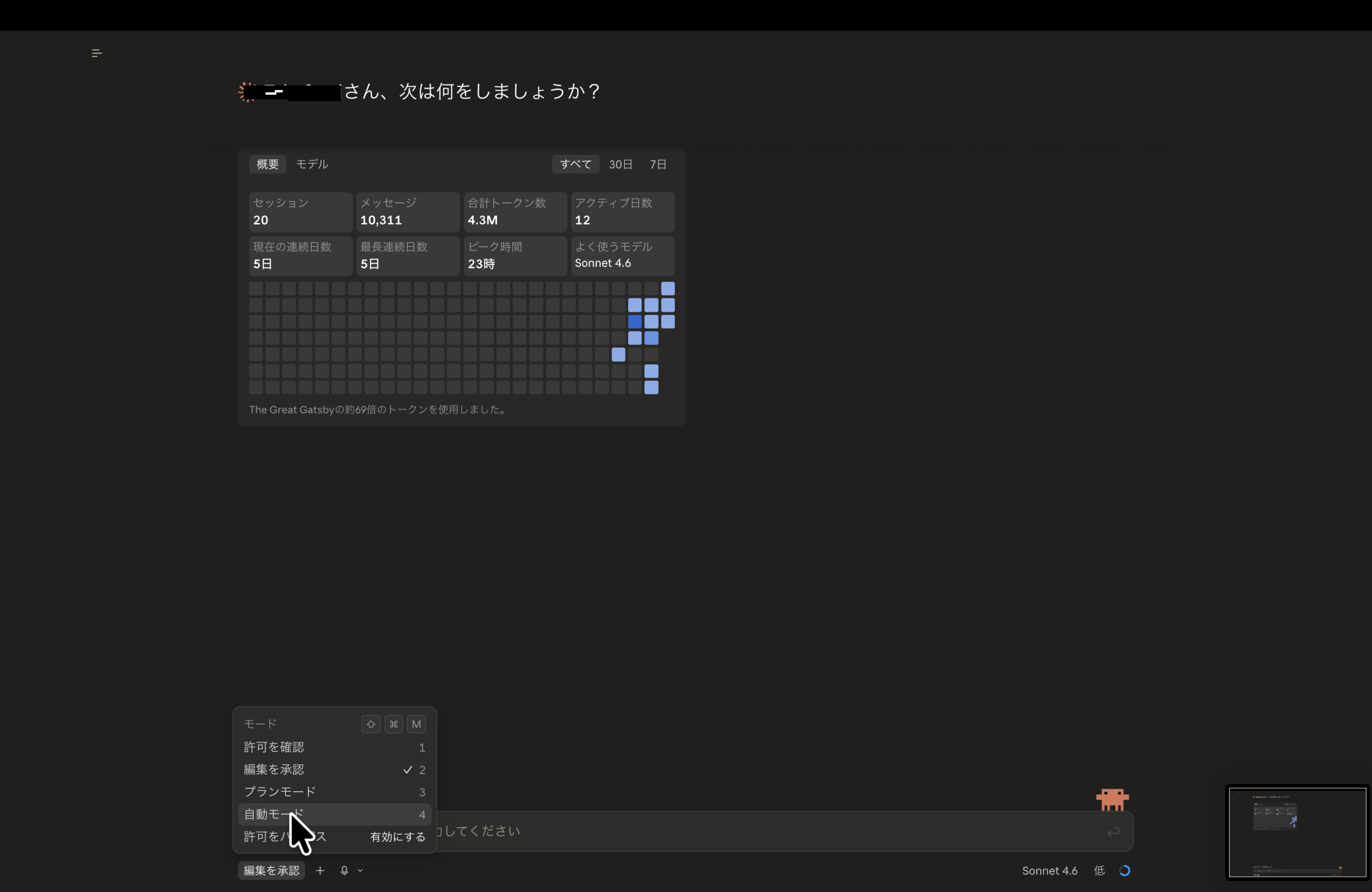Activate the microphone voice input icon
This screenshot has height=892, width=1372.
coord(344,870)
